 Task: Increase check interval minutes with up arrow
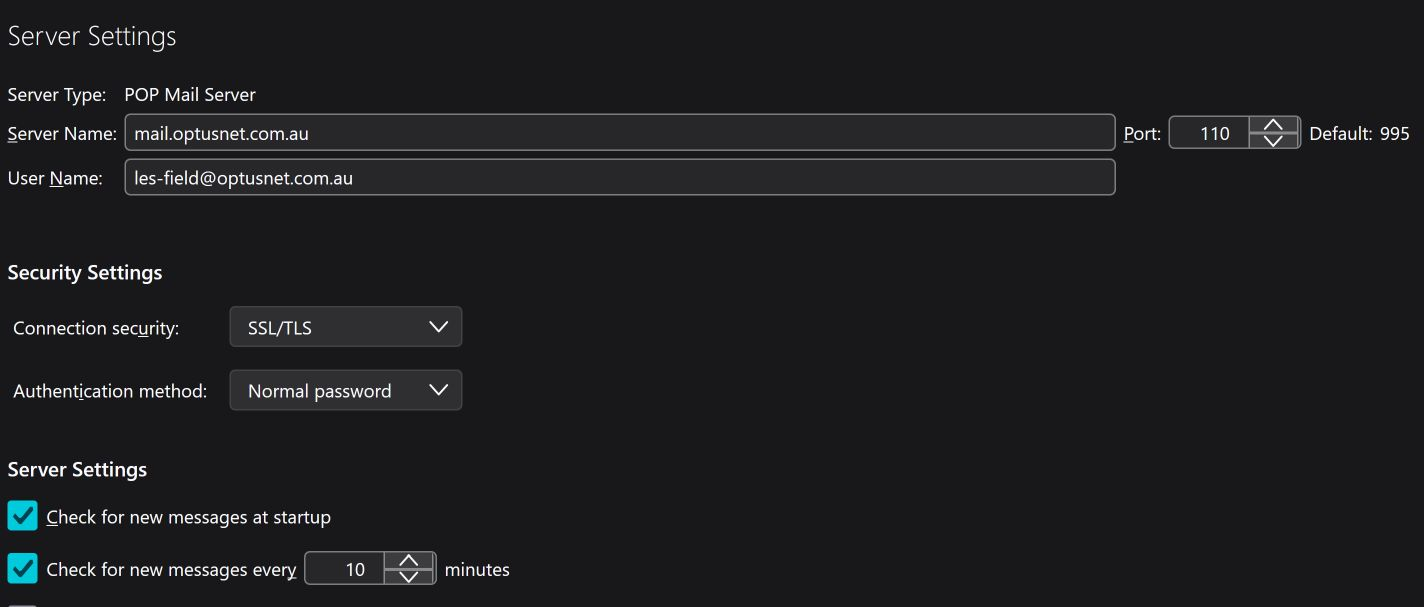point(408,561)
